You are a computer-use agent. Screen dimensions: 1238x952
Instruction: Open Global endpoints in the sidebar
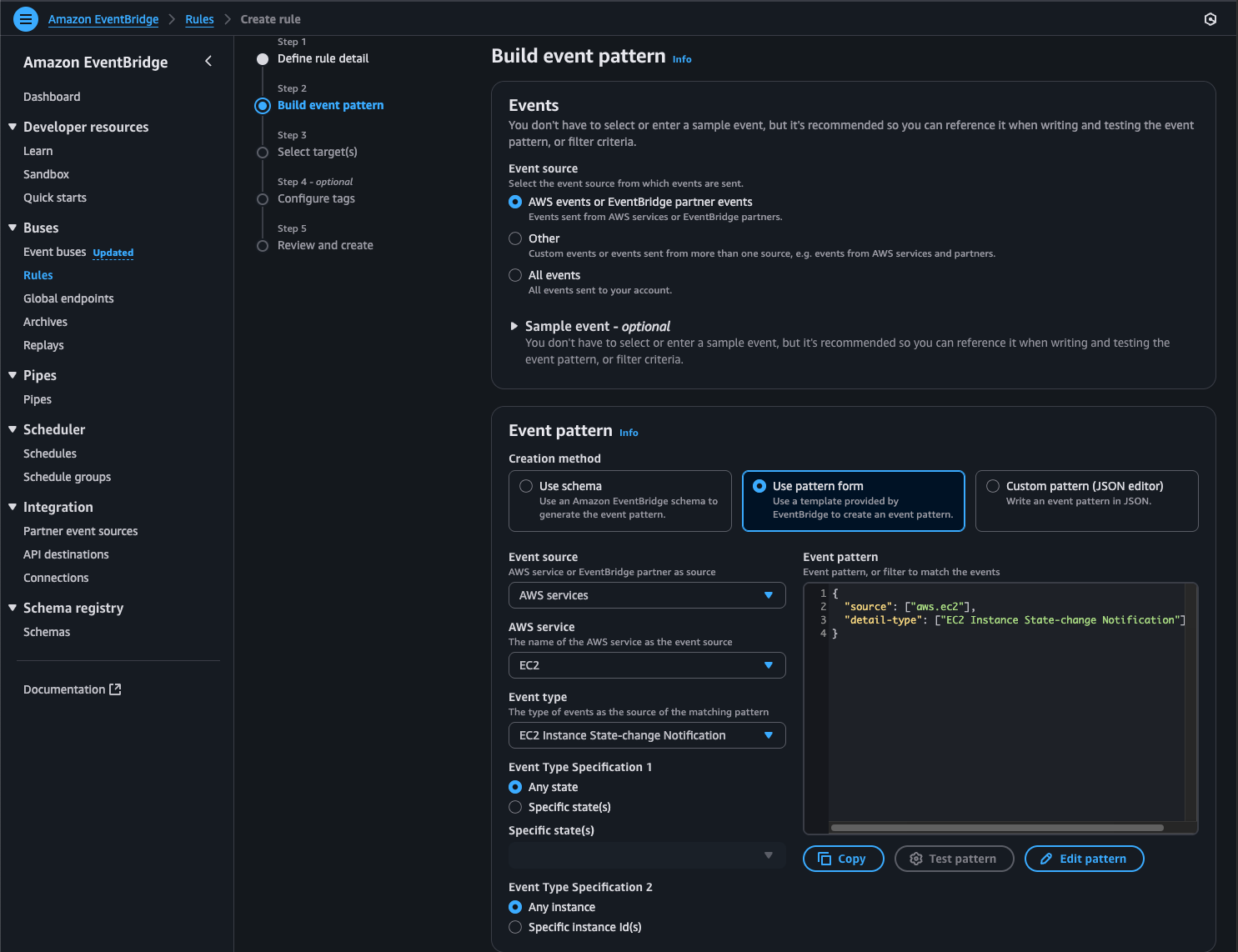click(x=68, y=298)
